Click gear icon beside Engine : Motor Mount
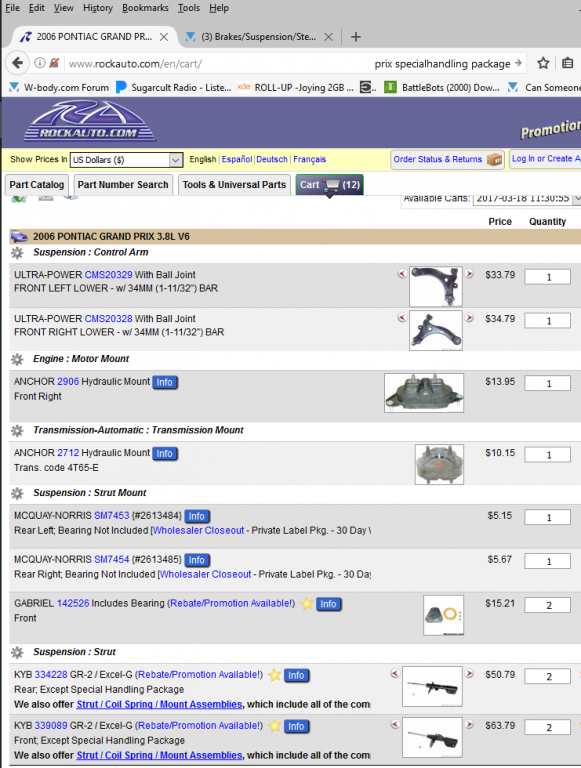The width and height of the screenshot is (581, 768). [x=17, y=360]
